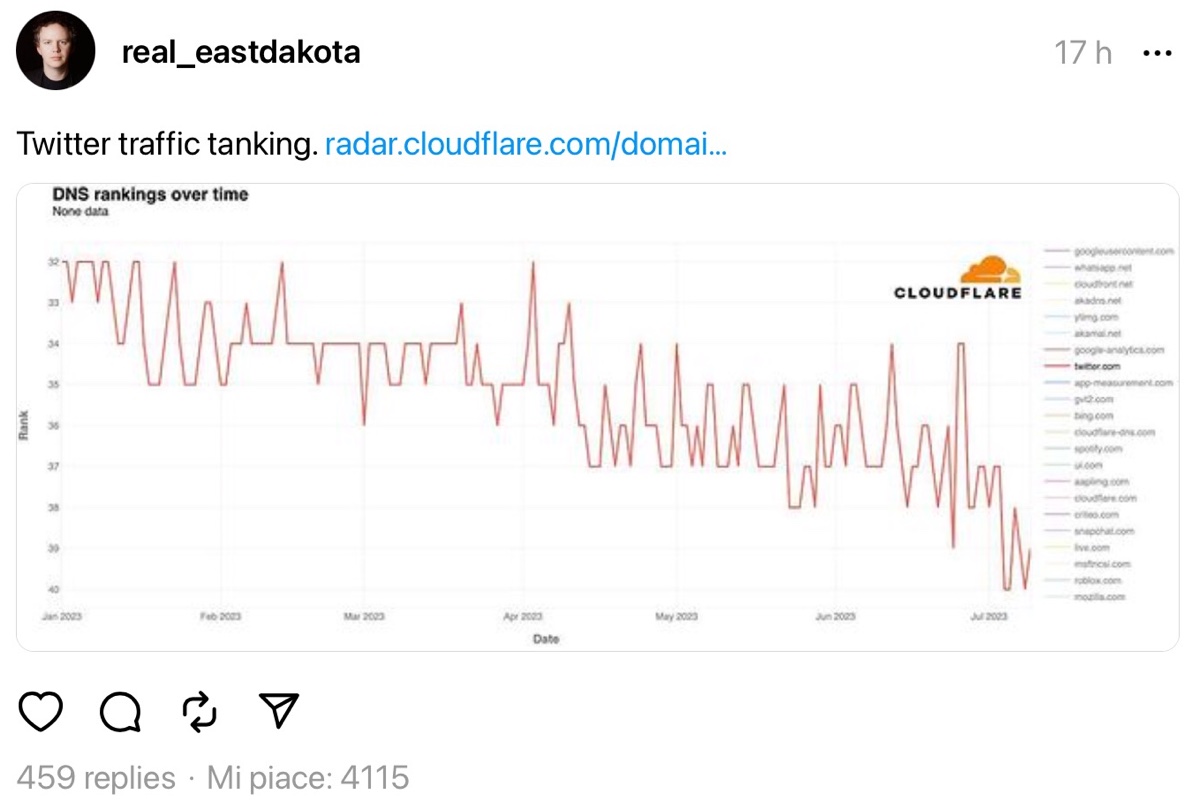Open the profile avatar of real_eastdakota

click(55, 50)
